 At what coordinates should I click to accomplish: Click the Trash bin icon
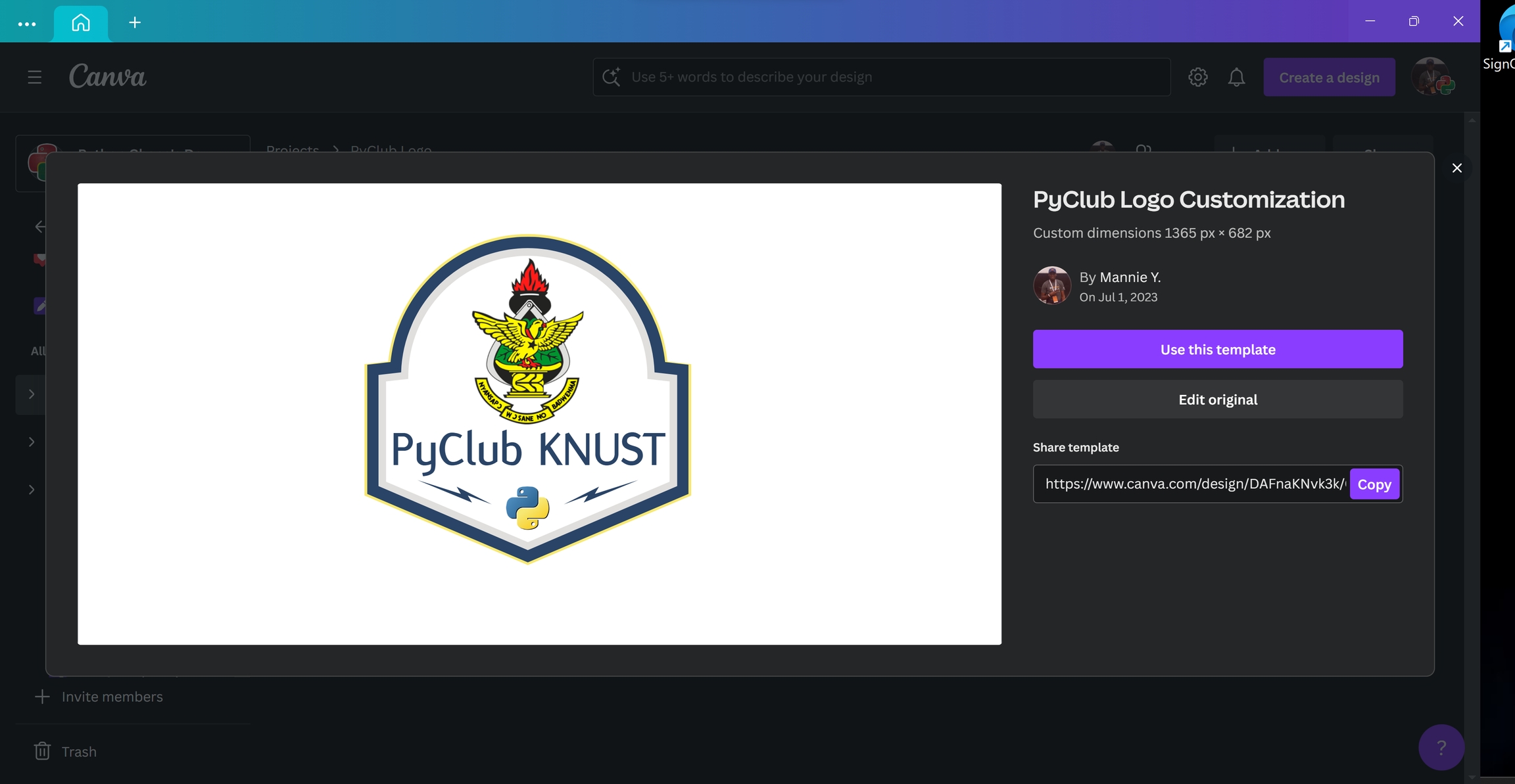tap(42, 751)
